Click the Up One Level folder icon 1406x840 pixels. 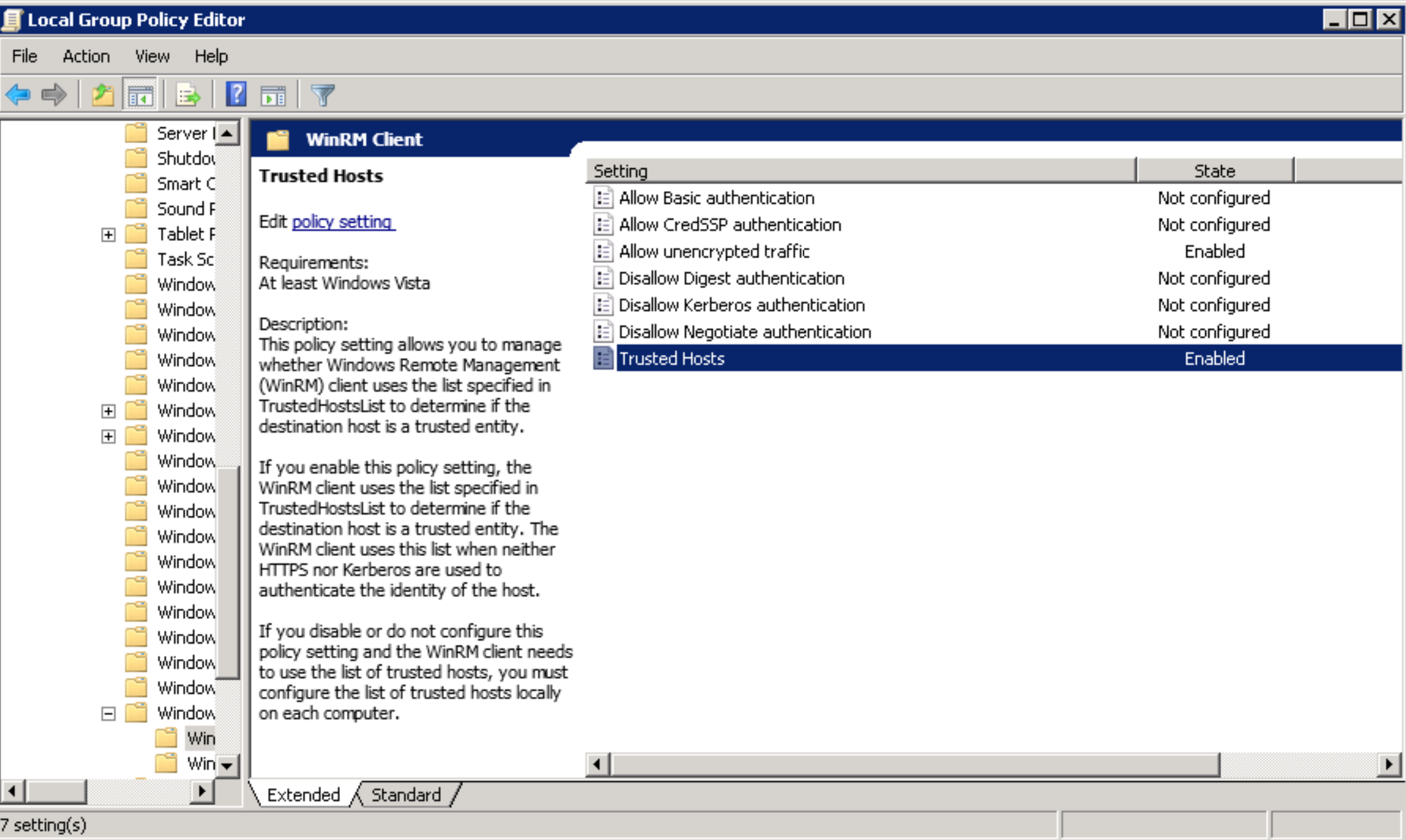[102, 95]
